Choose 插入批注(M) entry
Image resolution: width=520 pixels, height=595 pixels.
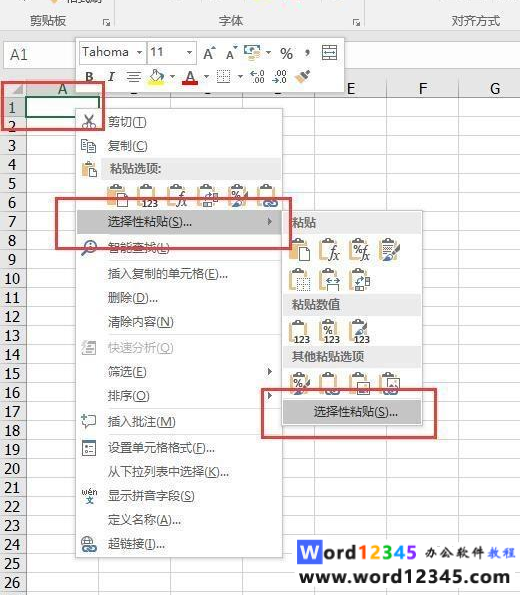coord(179,422)
